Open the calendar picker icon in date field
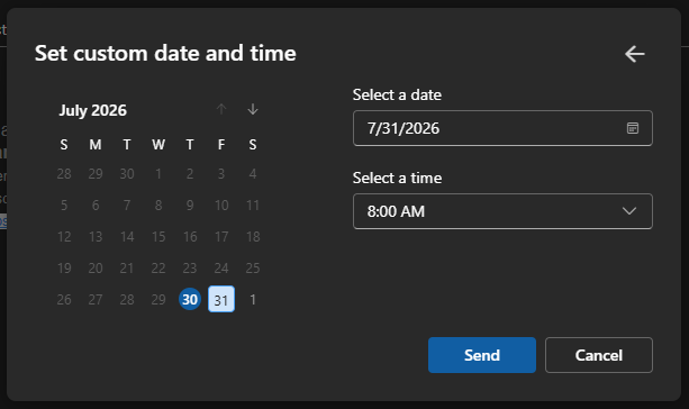The image size is (689, 409). (x=632, y=128)
